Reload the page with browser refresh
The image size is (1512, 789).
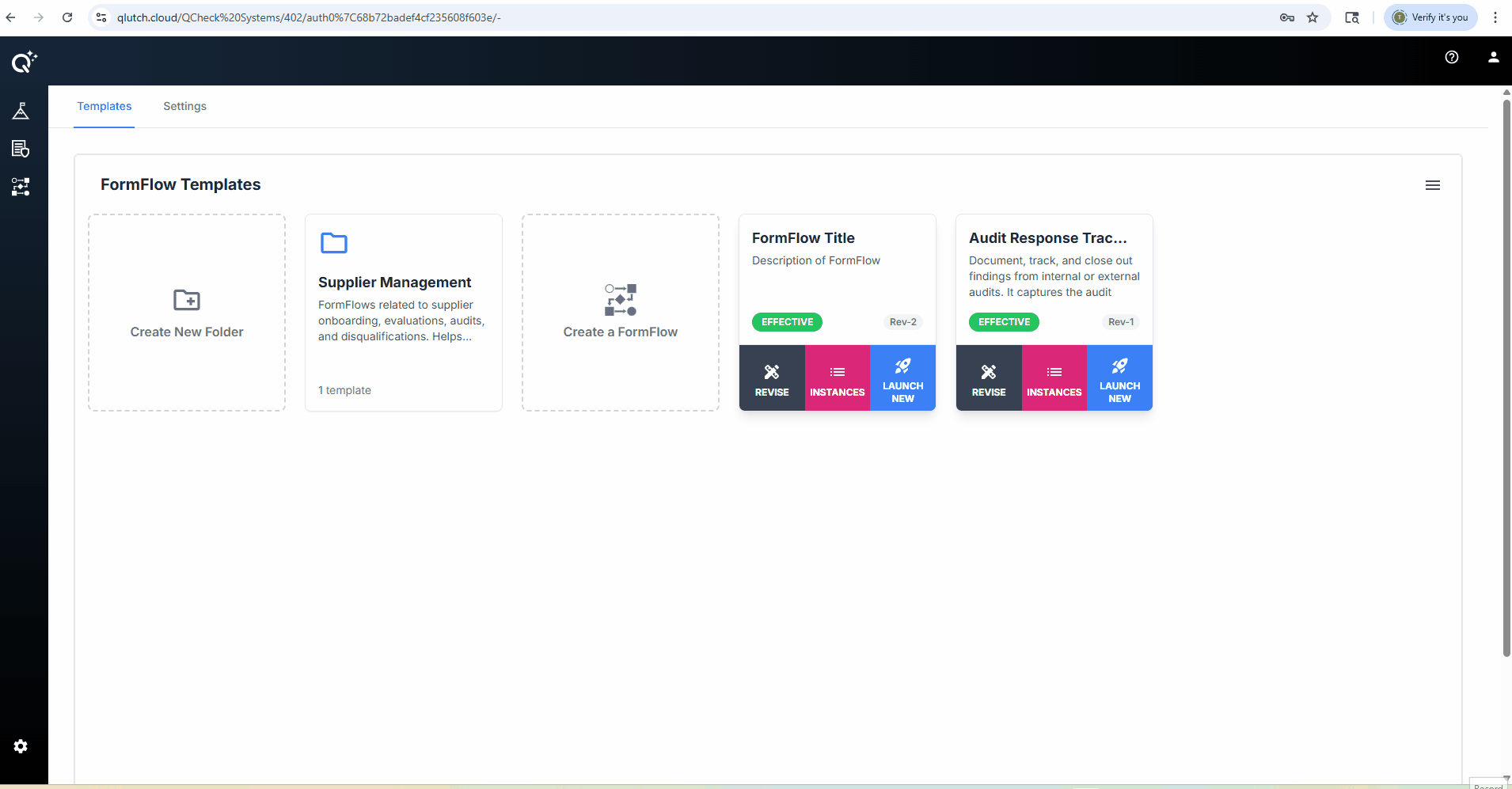(x=67, y=17)
